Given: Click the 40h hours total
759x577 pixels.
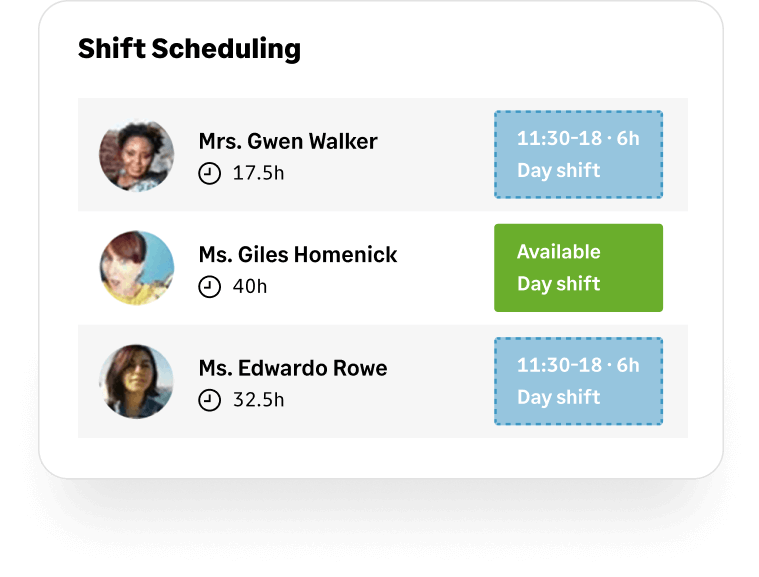Looking at the screenshot, I should (x=250, y=287).
